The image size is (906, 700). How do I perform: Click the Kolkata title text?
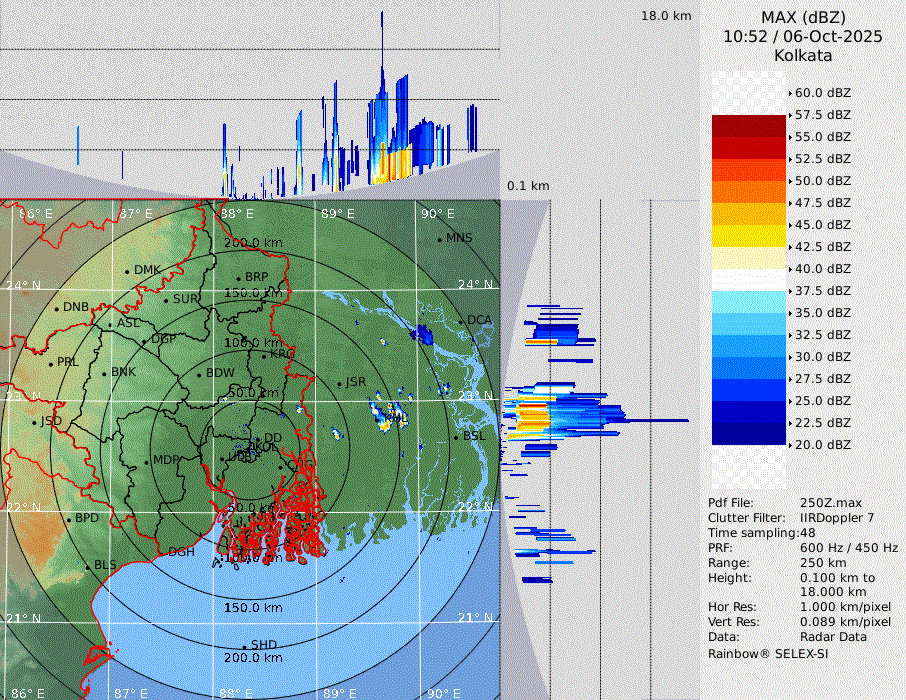(802, 56)
